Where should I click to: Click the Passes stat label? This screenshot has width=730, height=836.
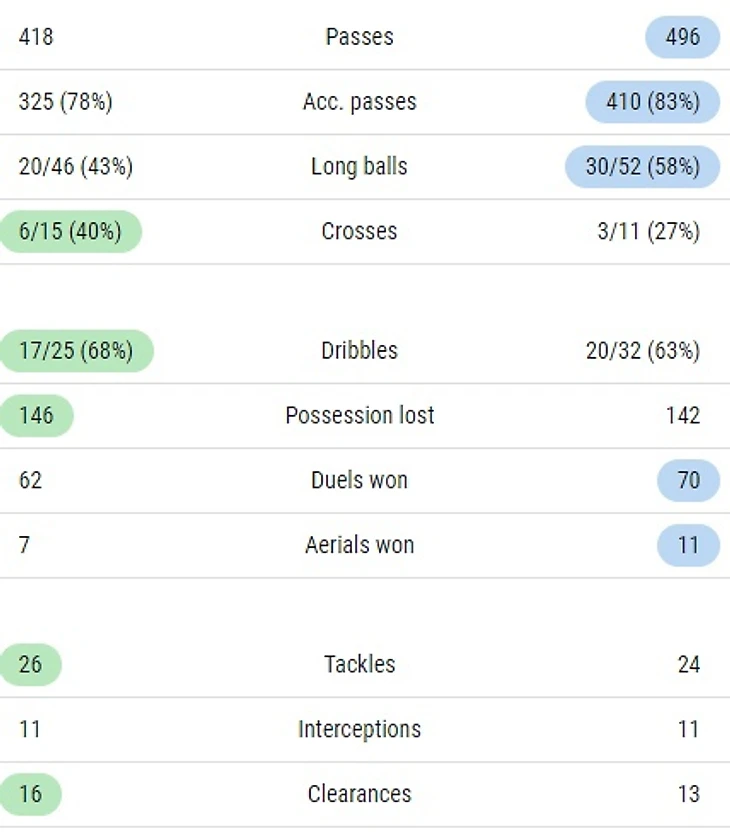click(x=360, y=37)
